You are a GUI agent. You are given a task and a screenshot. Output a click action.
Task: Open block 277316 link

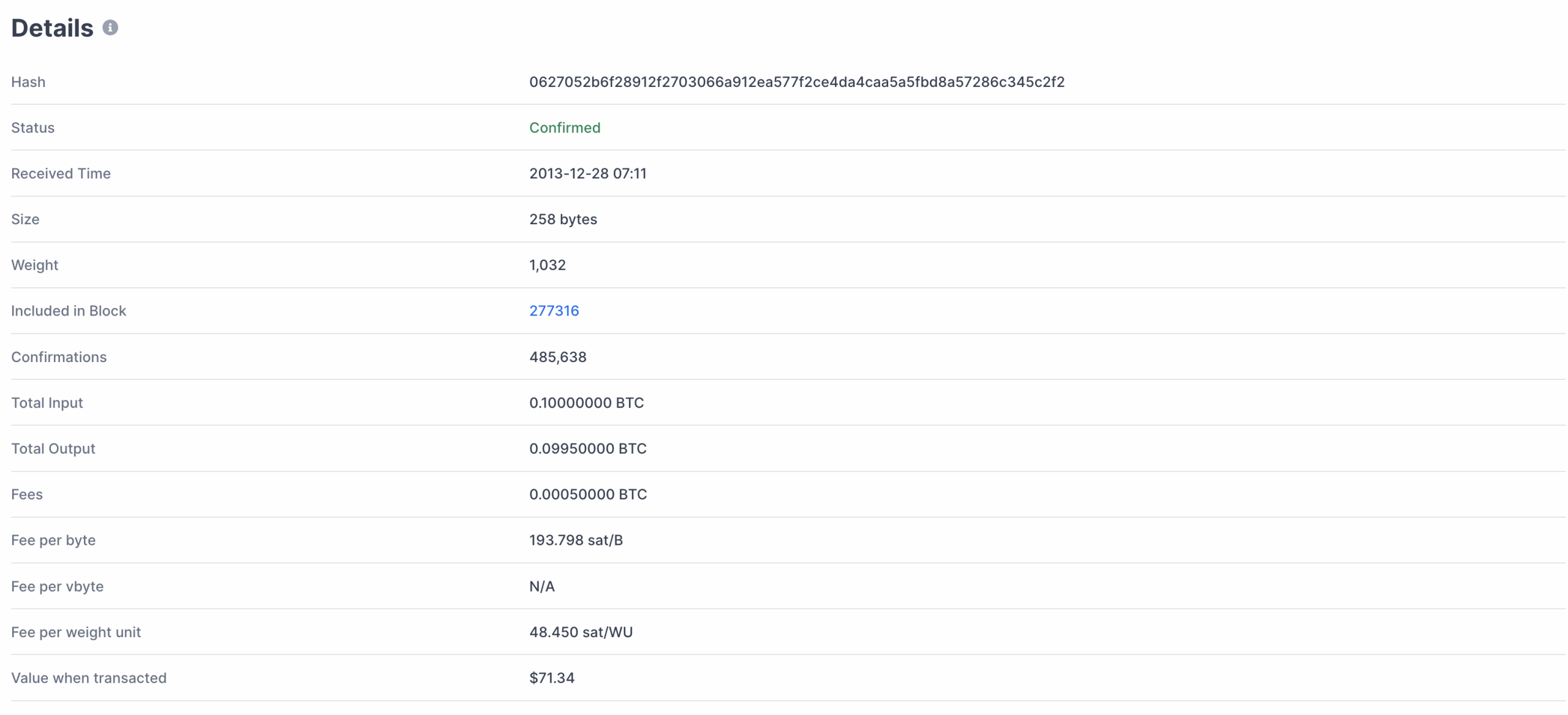pyautogui.click(x=554, y=311)
